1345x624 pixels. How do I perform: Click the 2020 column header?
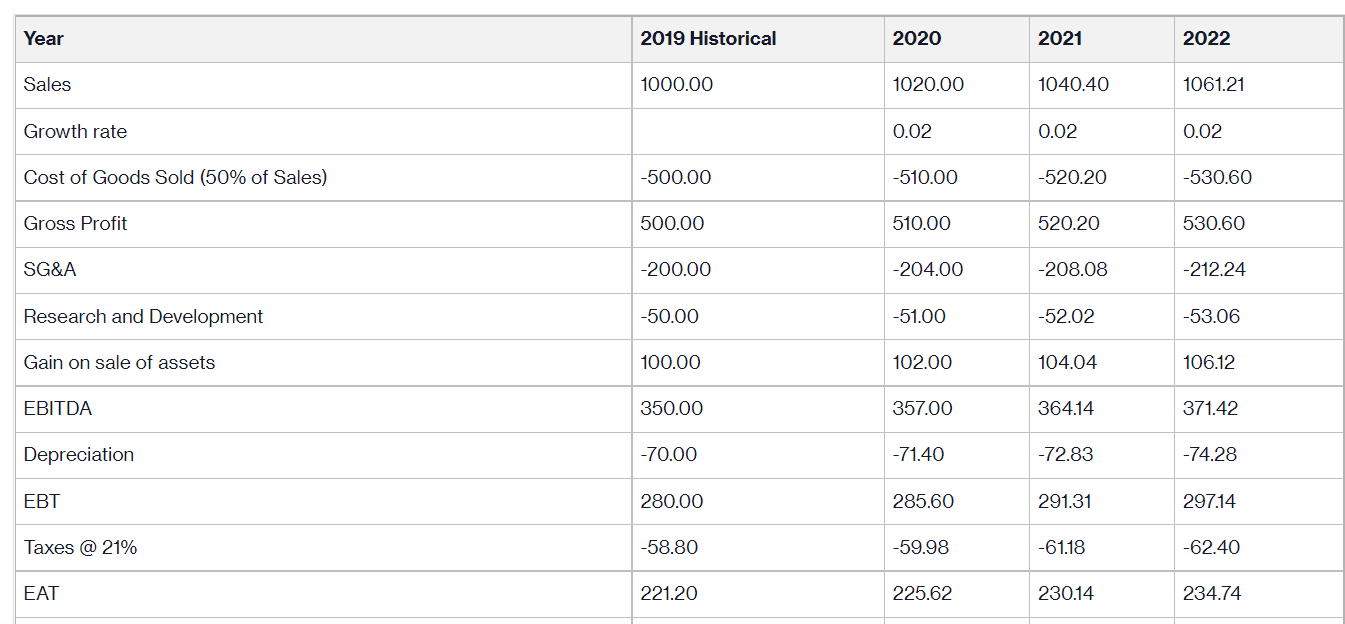pos(917,39)
